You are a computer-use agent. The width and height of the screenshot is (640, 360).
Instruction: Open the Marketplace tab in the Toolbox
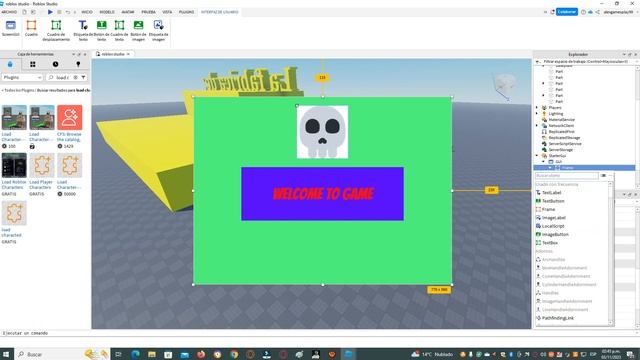pyautogui.click(x=10, y=64)
